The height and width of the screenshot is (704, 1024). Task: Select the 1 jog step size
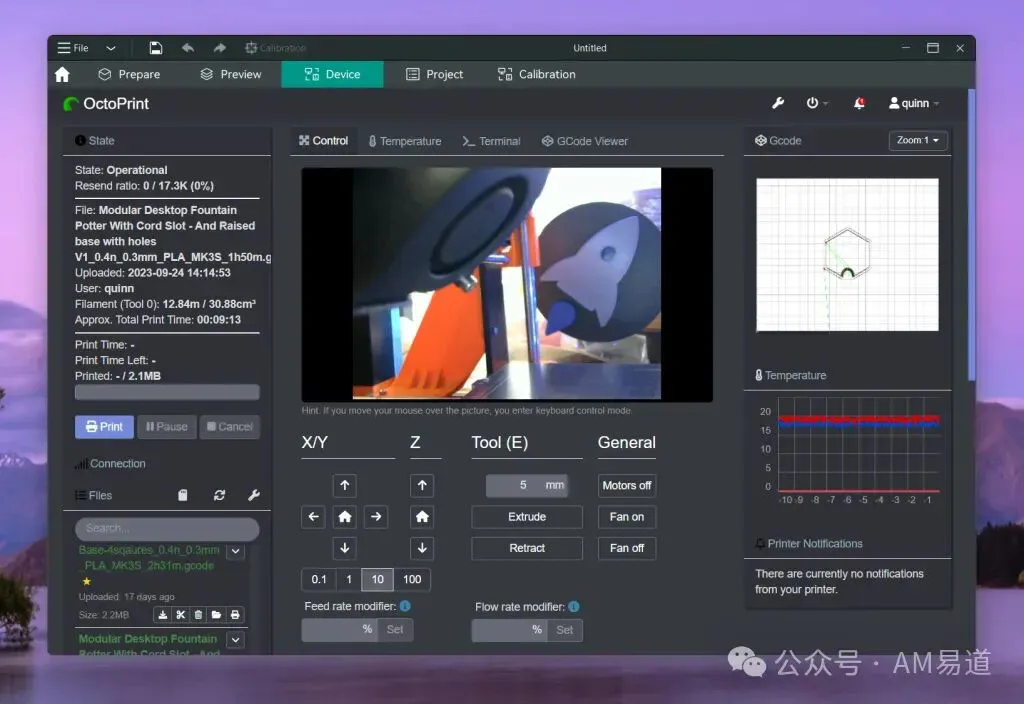point(349,579)
